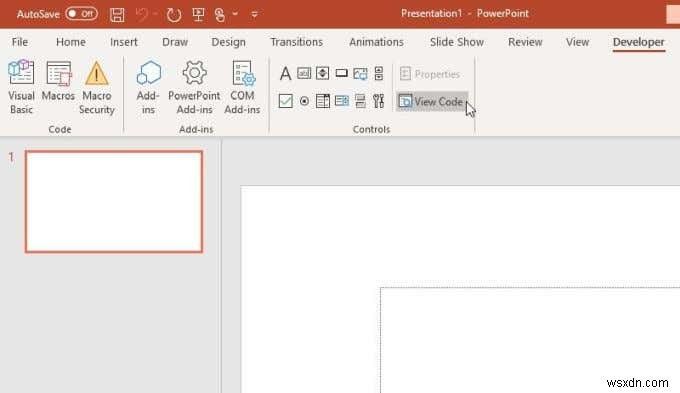Switch to the Insert tab
680x393 pixels.
[x=124, y=42]
